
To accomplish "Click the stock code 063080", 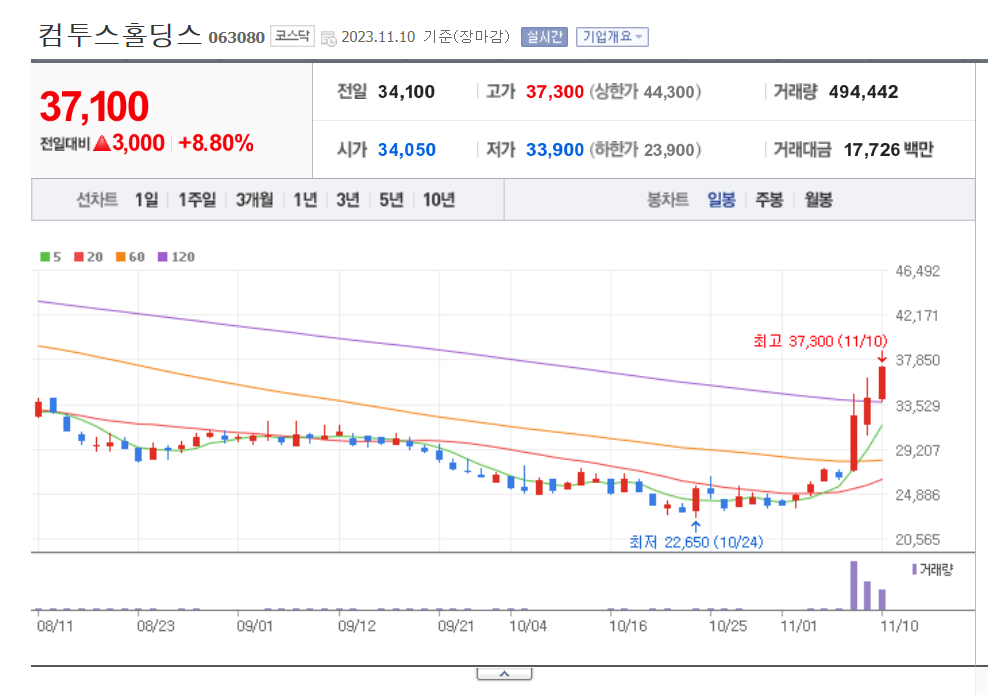I will click(236, 38).
